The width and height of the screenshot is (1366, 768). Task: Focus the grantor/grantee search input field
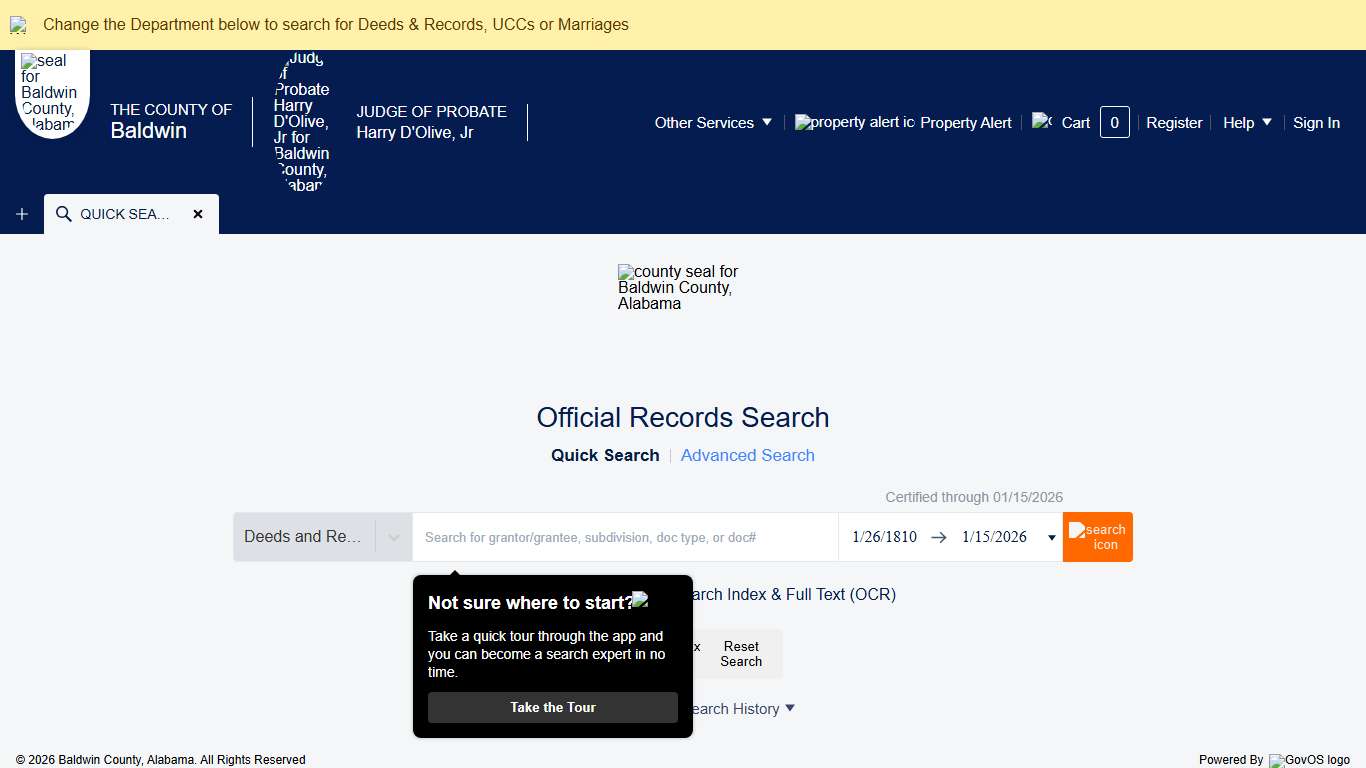[625, 537]
